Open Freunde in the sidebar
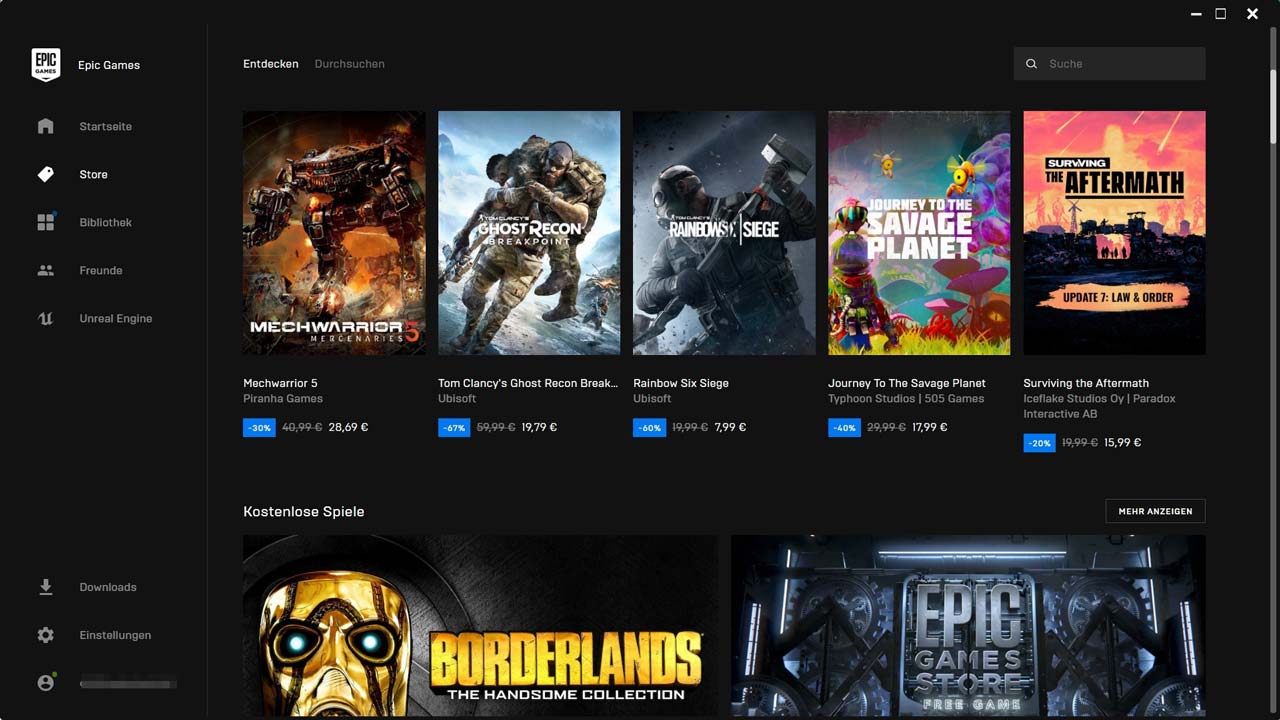The image size is (1280, 720). click(x=101, y=271)
